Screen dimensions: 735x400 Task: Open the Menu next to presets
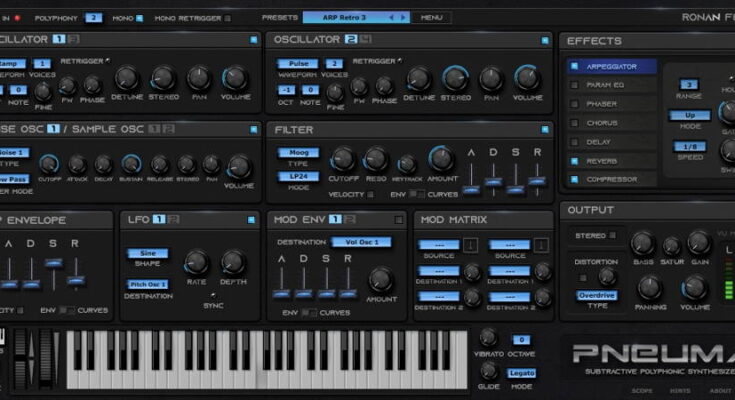(431, 18)
